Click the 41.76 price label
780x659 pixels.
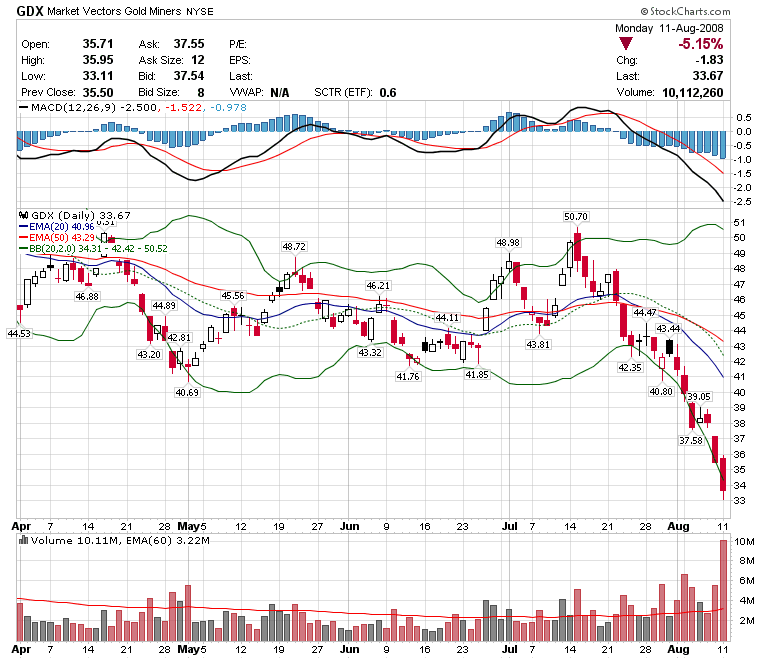(x=408, y=377)
